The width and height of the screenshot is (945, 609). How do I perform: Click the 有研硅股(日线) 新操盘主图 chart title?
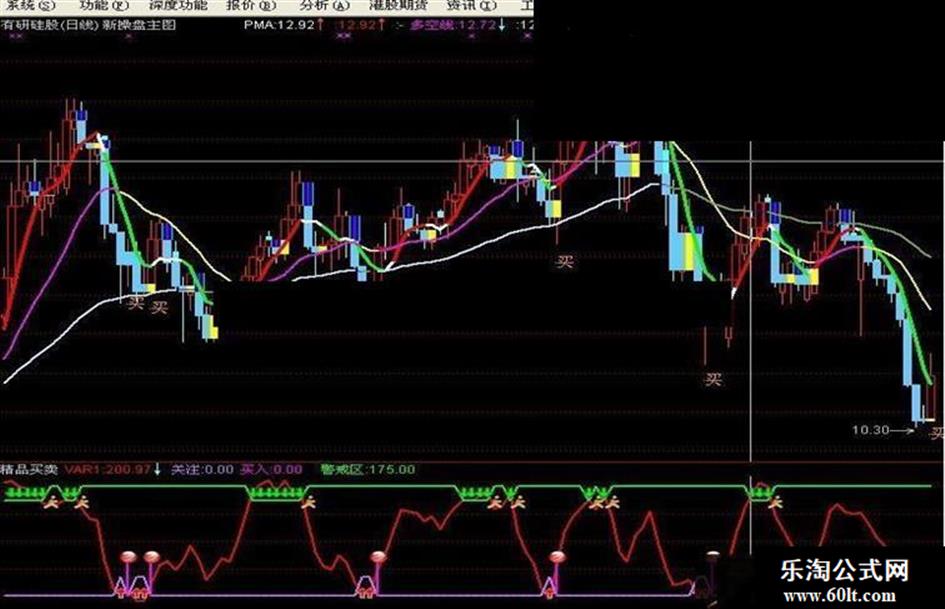tap(89, 25)
